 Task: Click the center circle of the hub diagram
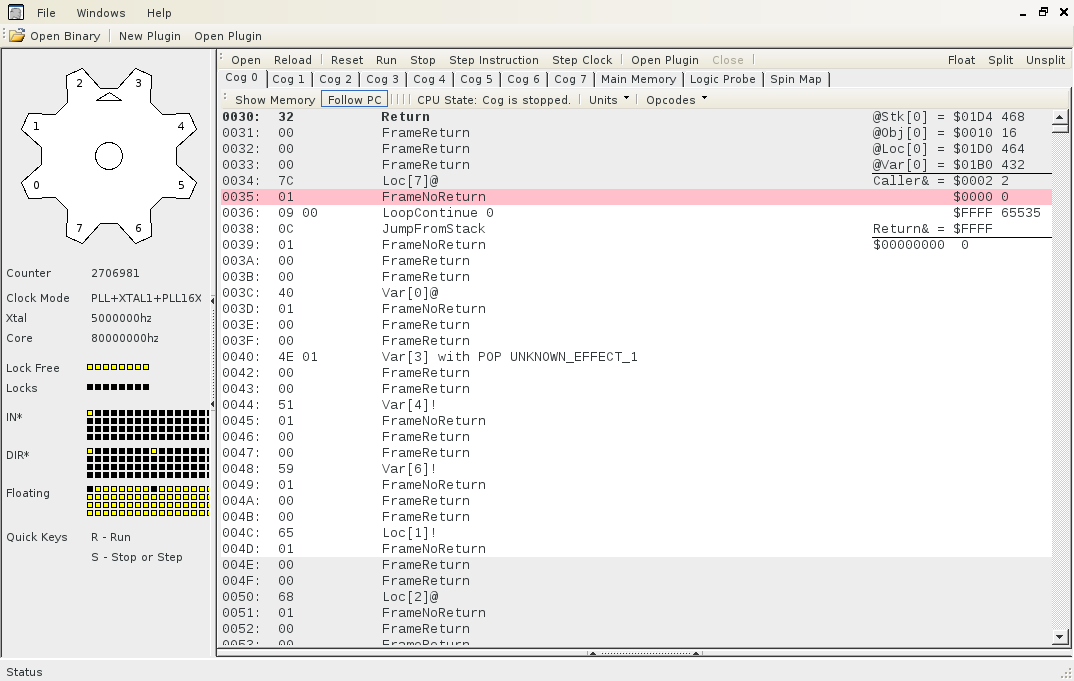click(109, 156)
